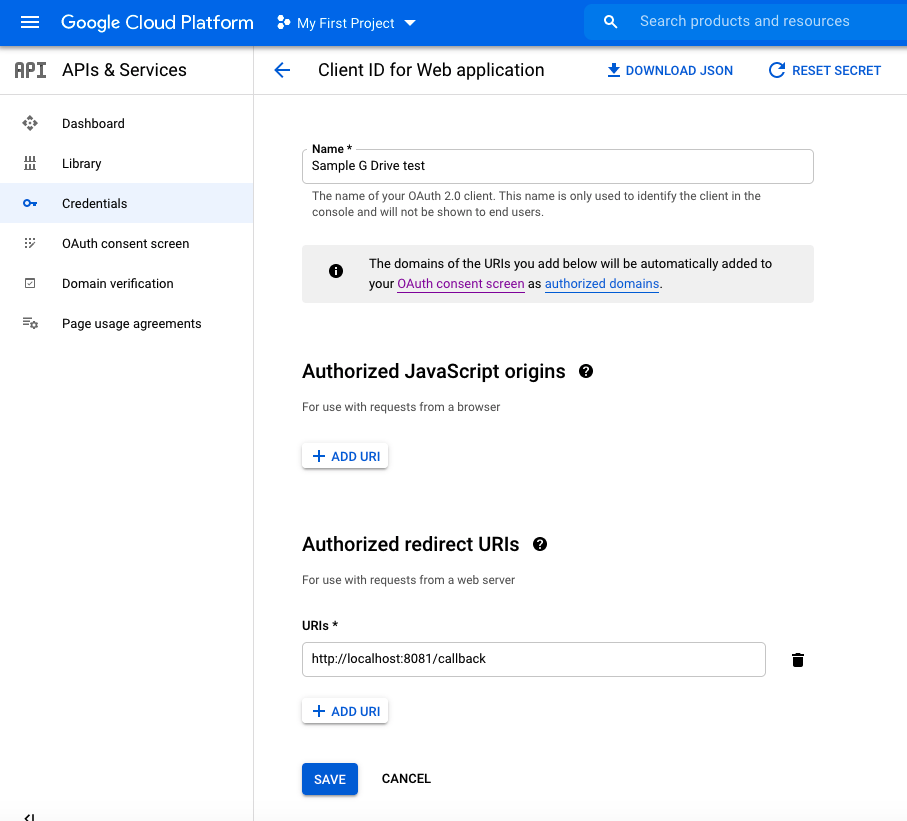Screen dimensions: 907x821
Task: Click DOWNLOAD JSON button
Action: pos(670,71)
